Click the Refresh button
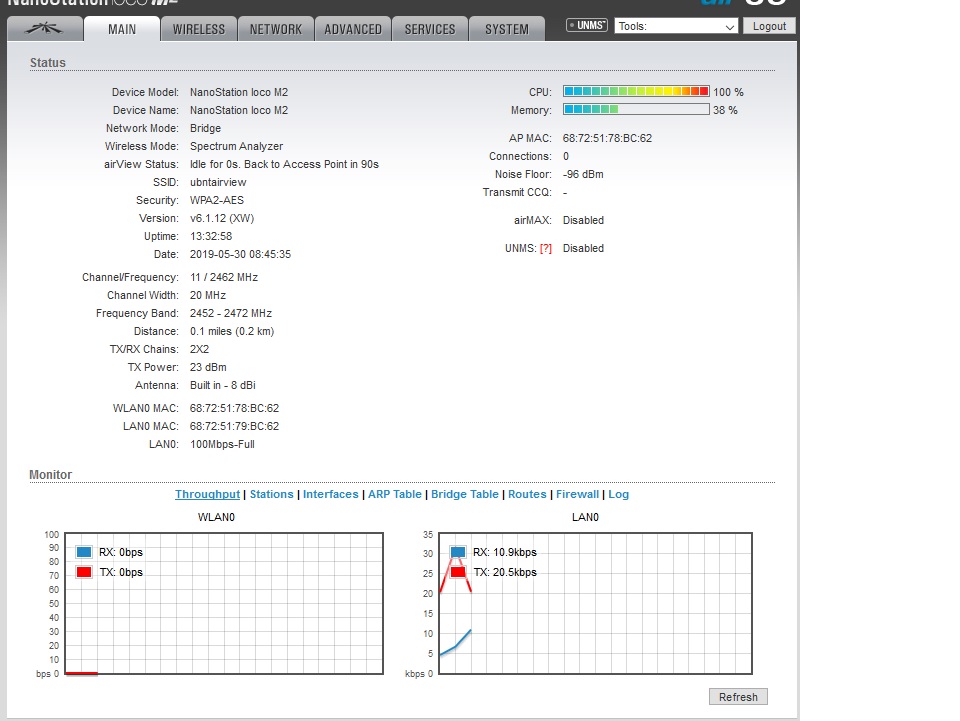Viewport: 960px width, 721px height. 738,697
